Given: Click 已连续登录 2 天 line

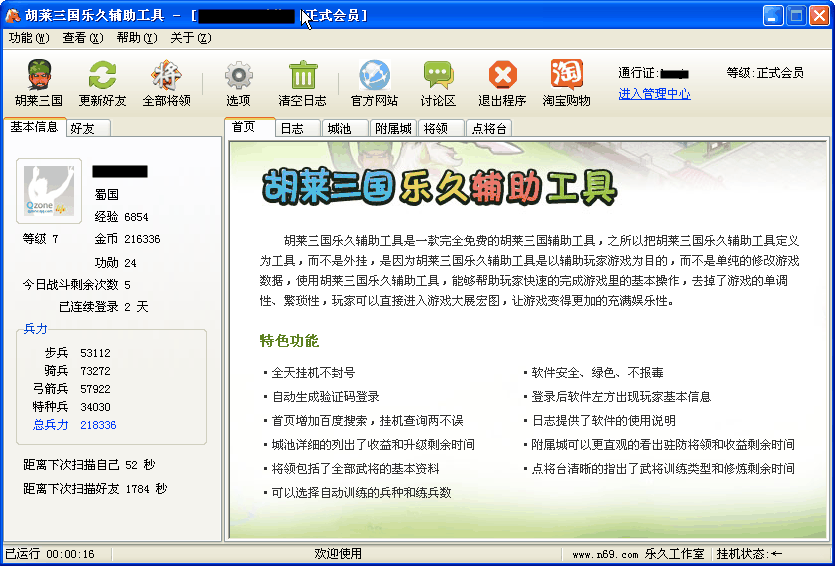Looking at the screenshot, I should coord(103,307).
